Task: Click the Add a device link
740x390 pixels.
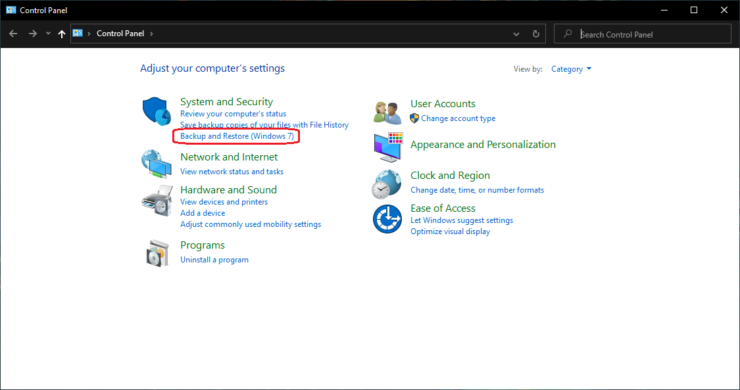Action: [x=202, y=213]
